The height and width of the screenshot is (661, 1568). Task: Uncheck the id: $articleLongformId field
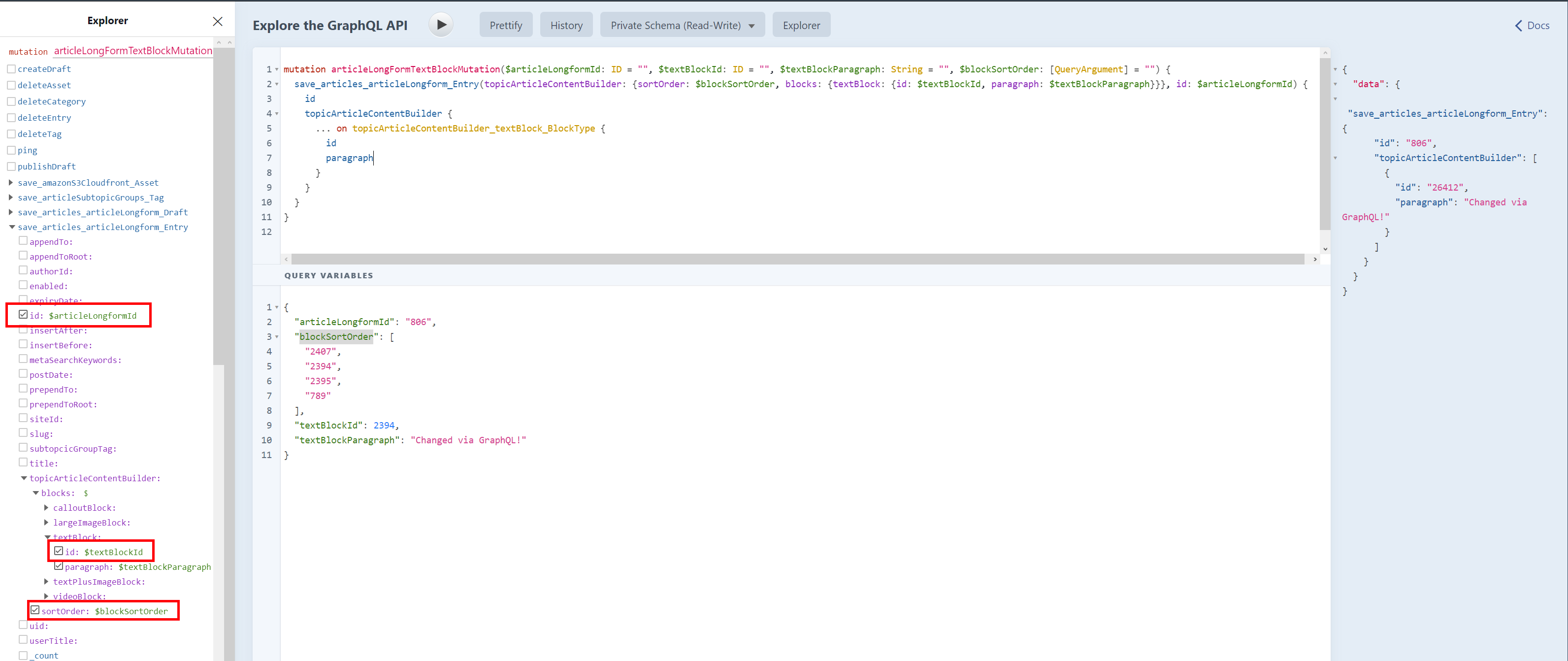[23, 314]
